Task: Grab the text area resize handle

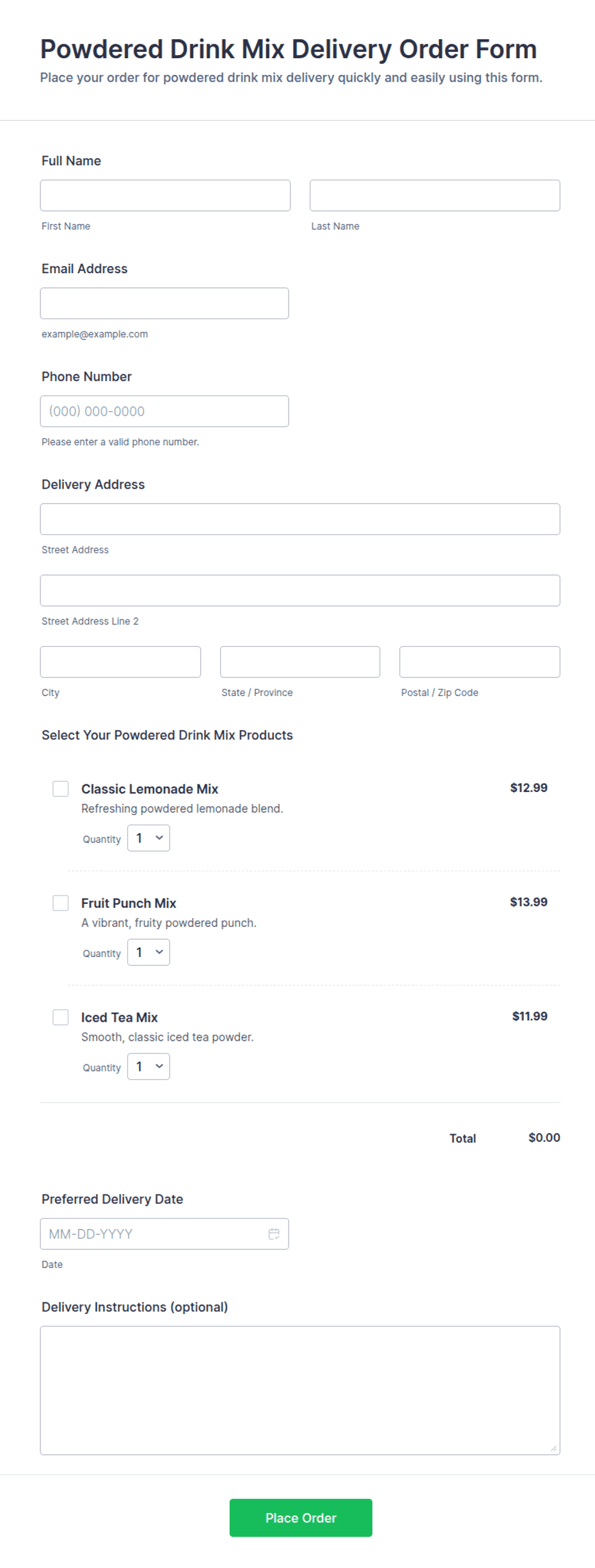Action: pos(553,1448)
